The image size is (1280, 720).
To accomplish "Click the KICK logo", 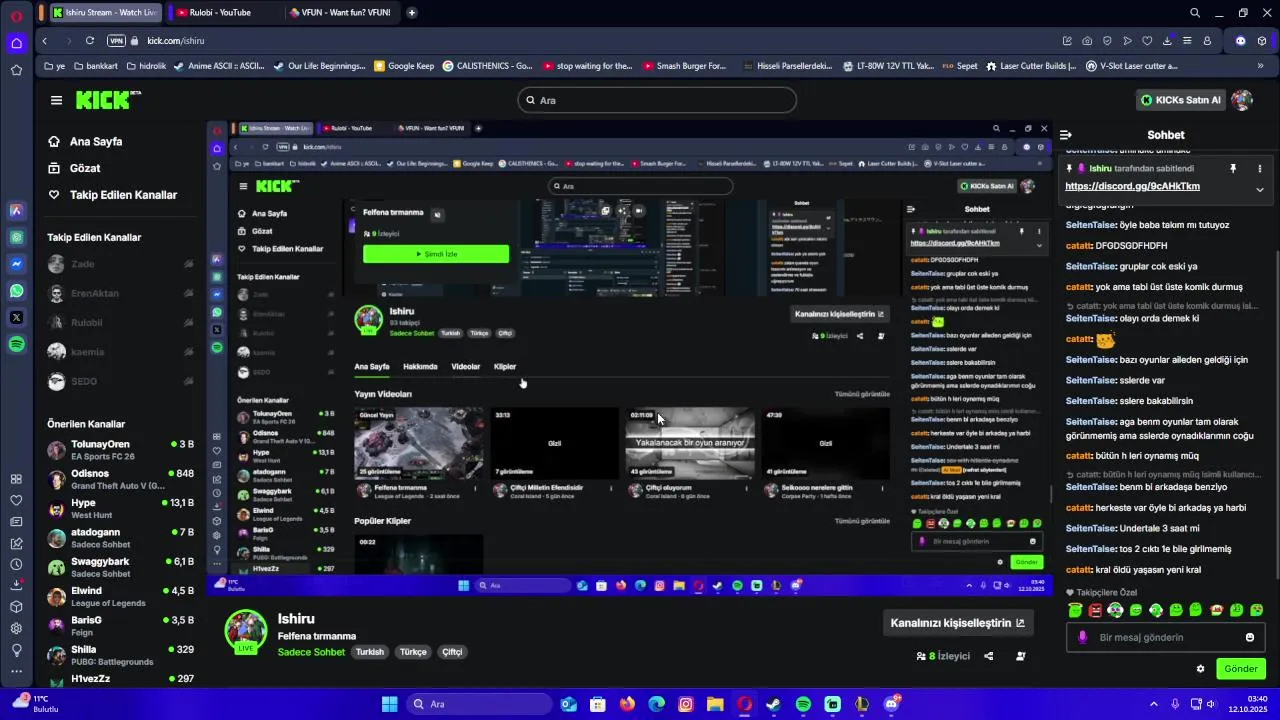I will [x=108, y=100].
